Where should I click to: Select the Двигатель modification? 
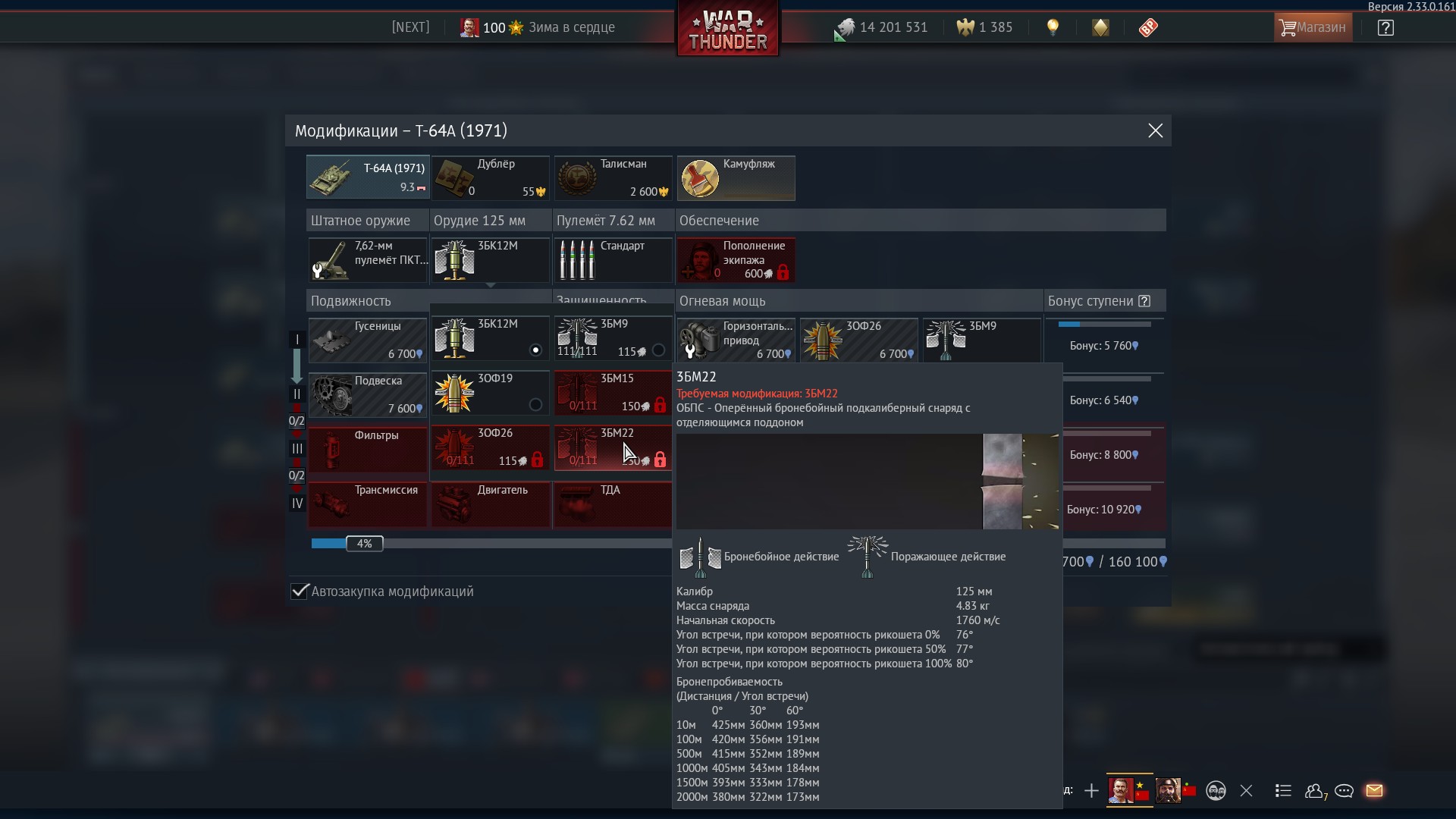pos(491,504)
